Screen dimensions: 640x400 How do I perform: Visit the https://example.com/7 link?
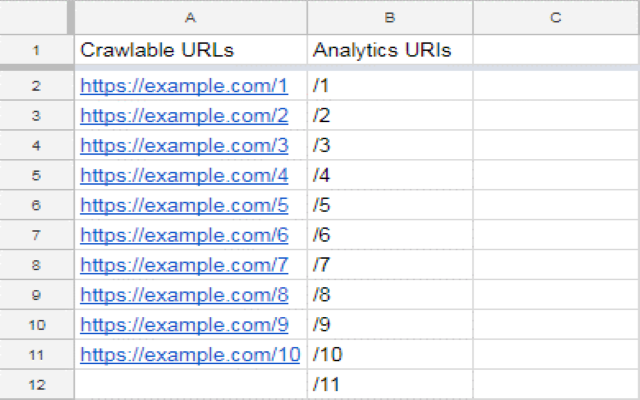(184, 265)
